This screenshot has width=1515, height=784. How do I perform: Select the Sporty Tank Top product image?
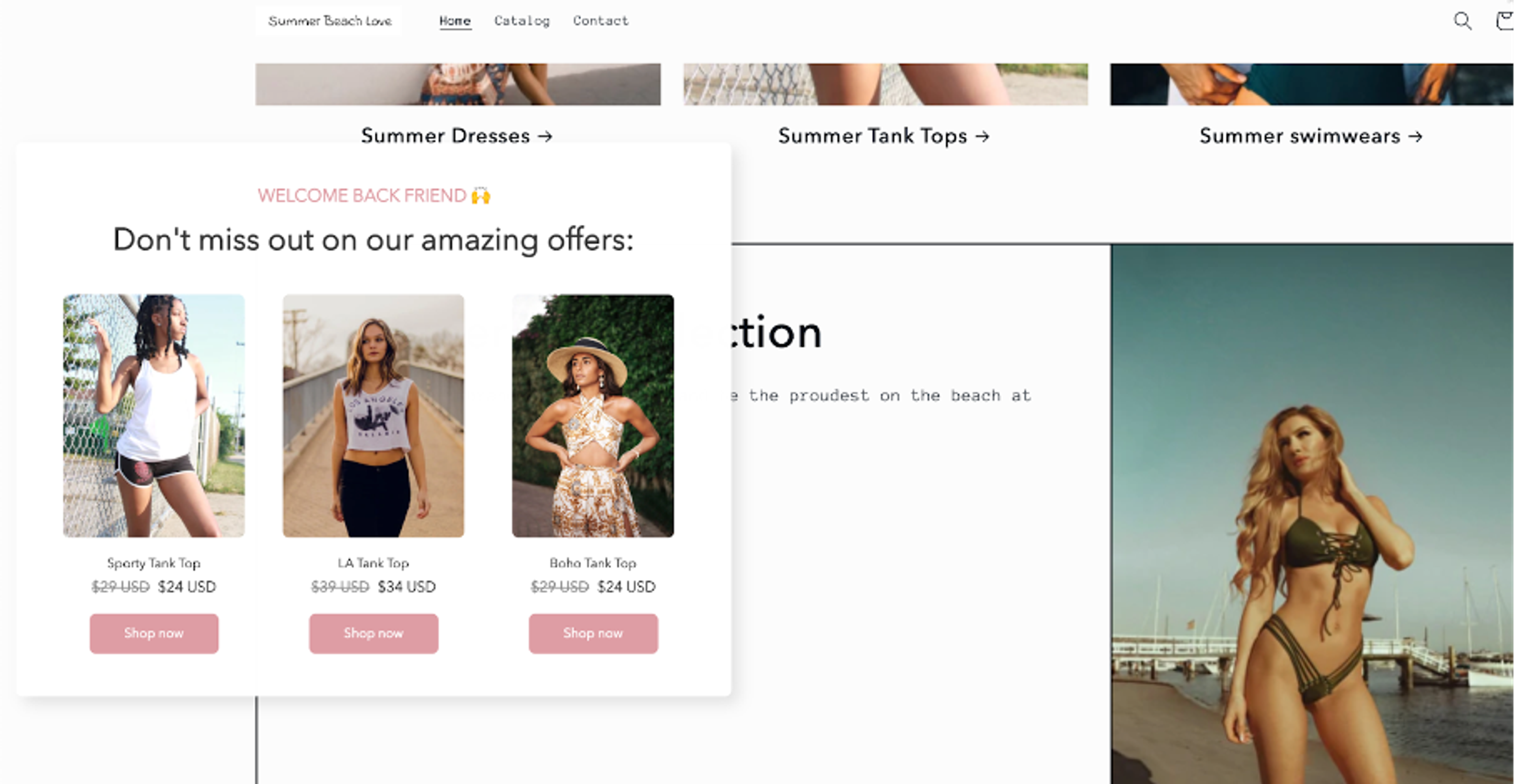tap(154, 416)
